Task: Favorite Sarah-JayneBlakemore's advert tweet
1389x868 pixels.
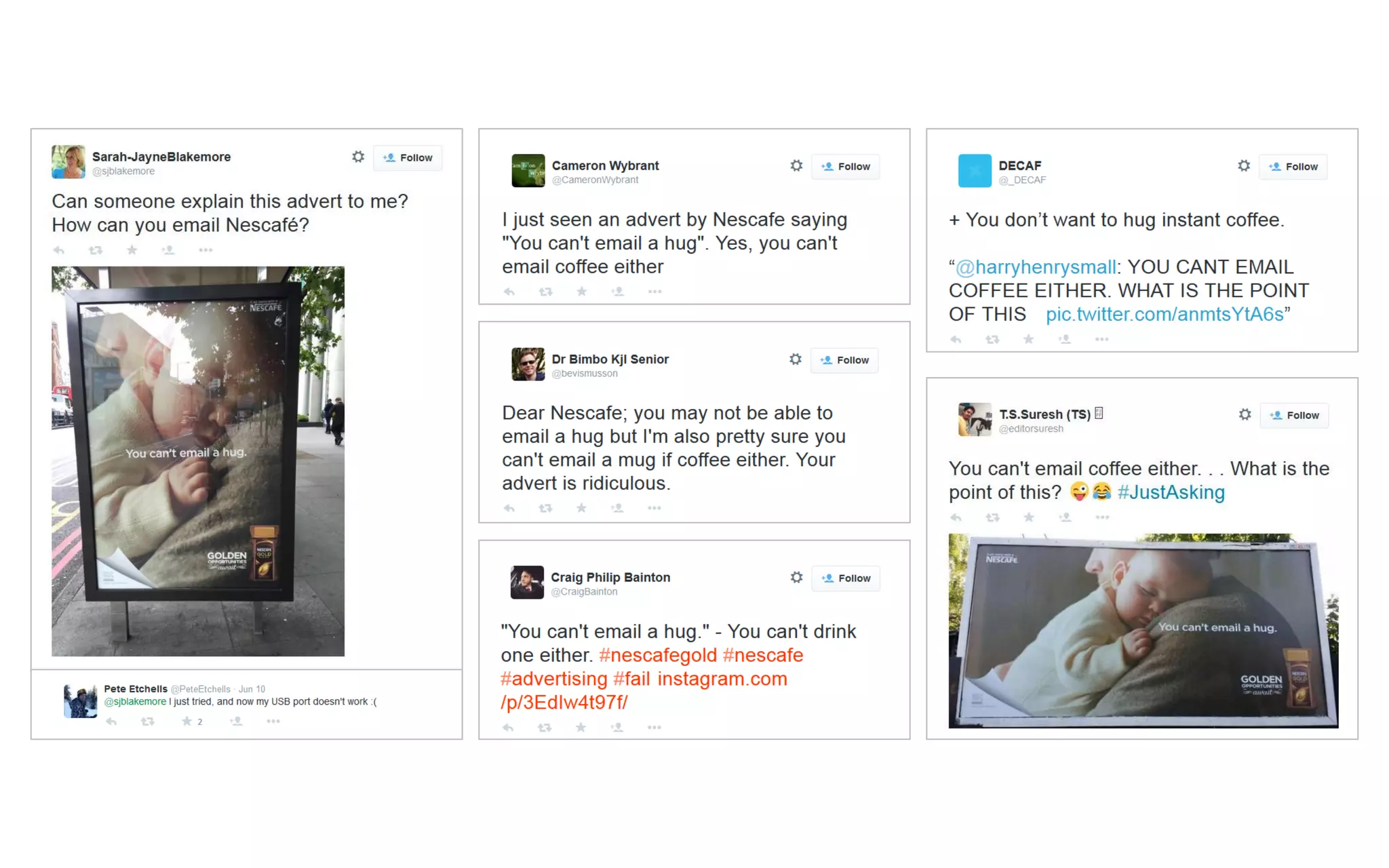Action: click(x=132, y=250)
